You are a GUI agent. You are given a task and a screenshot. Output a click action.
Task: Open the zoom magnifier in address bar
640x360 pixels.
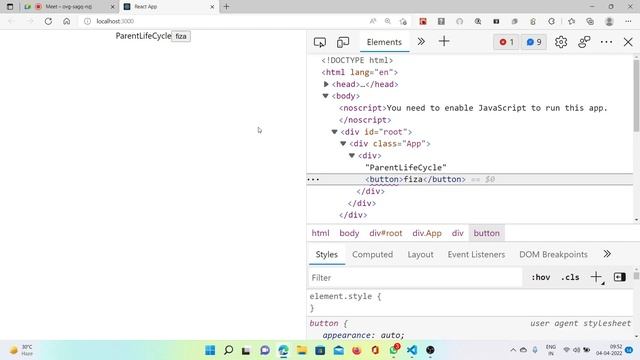pyautogui.click(x=388, y=21)
